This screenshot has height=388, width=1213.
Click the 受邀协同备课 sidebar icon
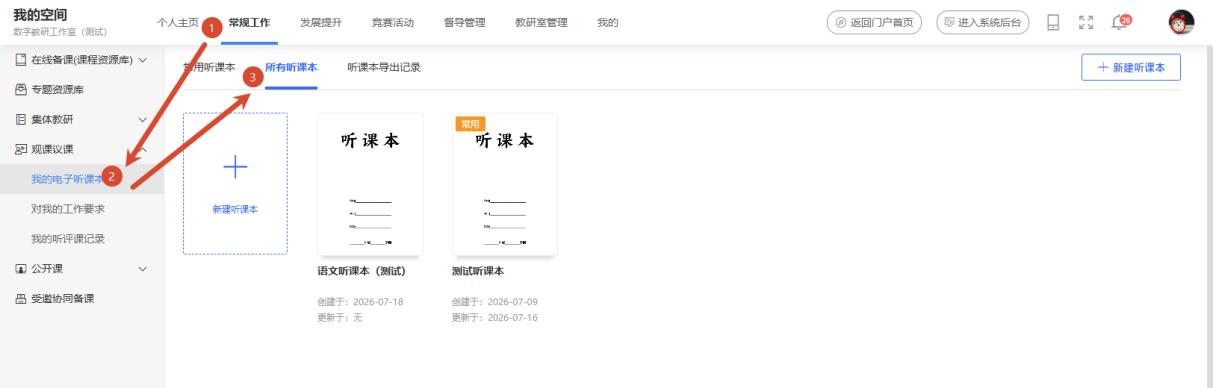tap(20, 298)
